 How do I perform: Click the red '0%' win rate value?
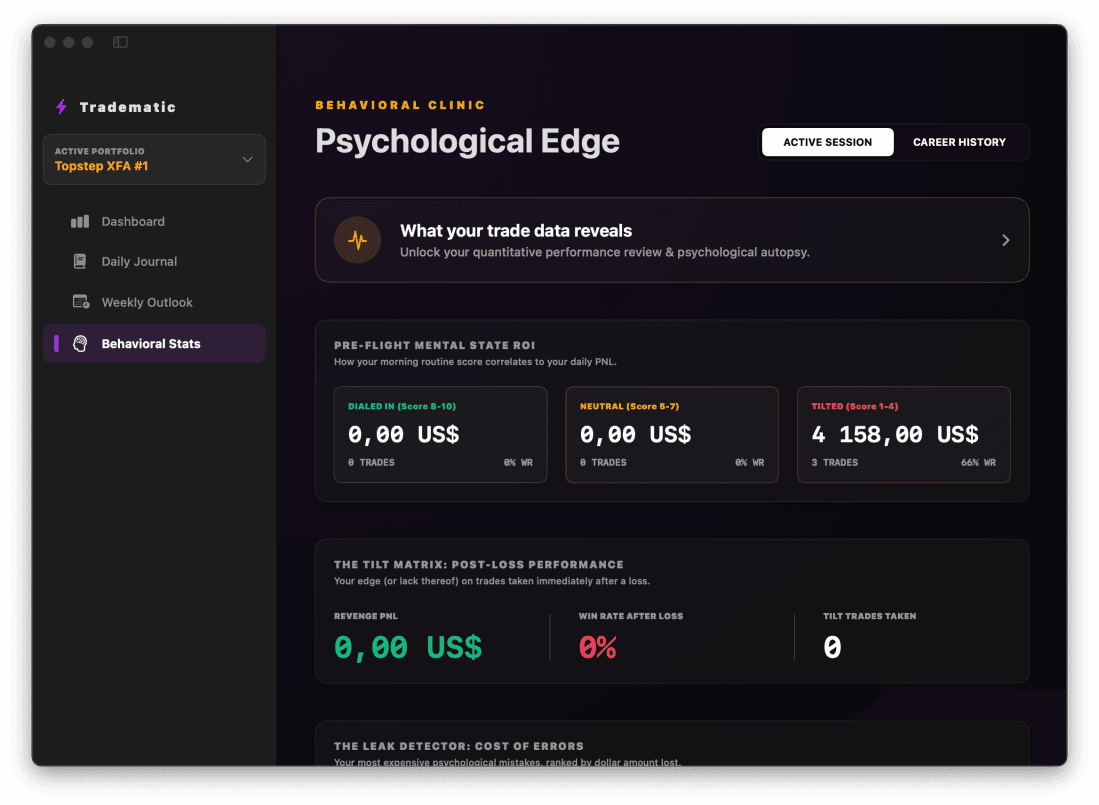(598, 647)
